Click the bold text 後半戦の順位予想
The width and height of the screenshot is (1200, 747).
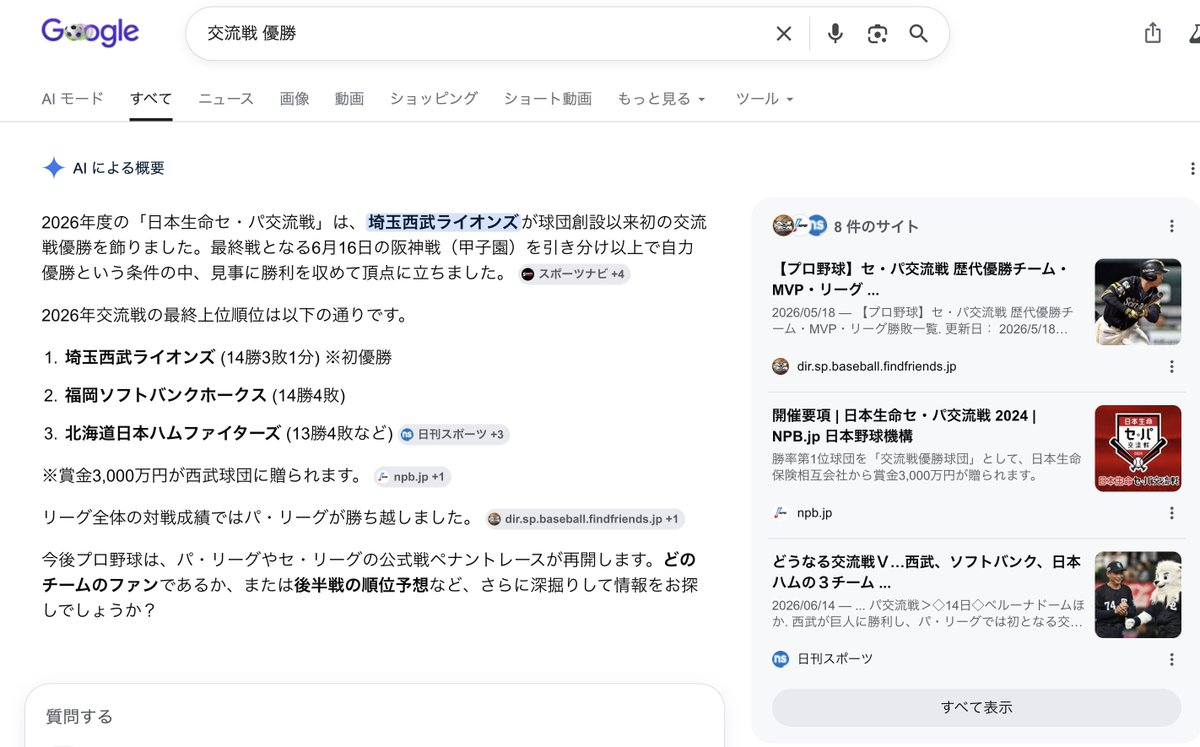(361, 584)
